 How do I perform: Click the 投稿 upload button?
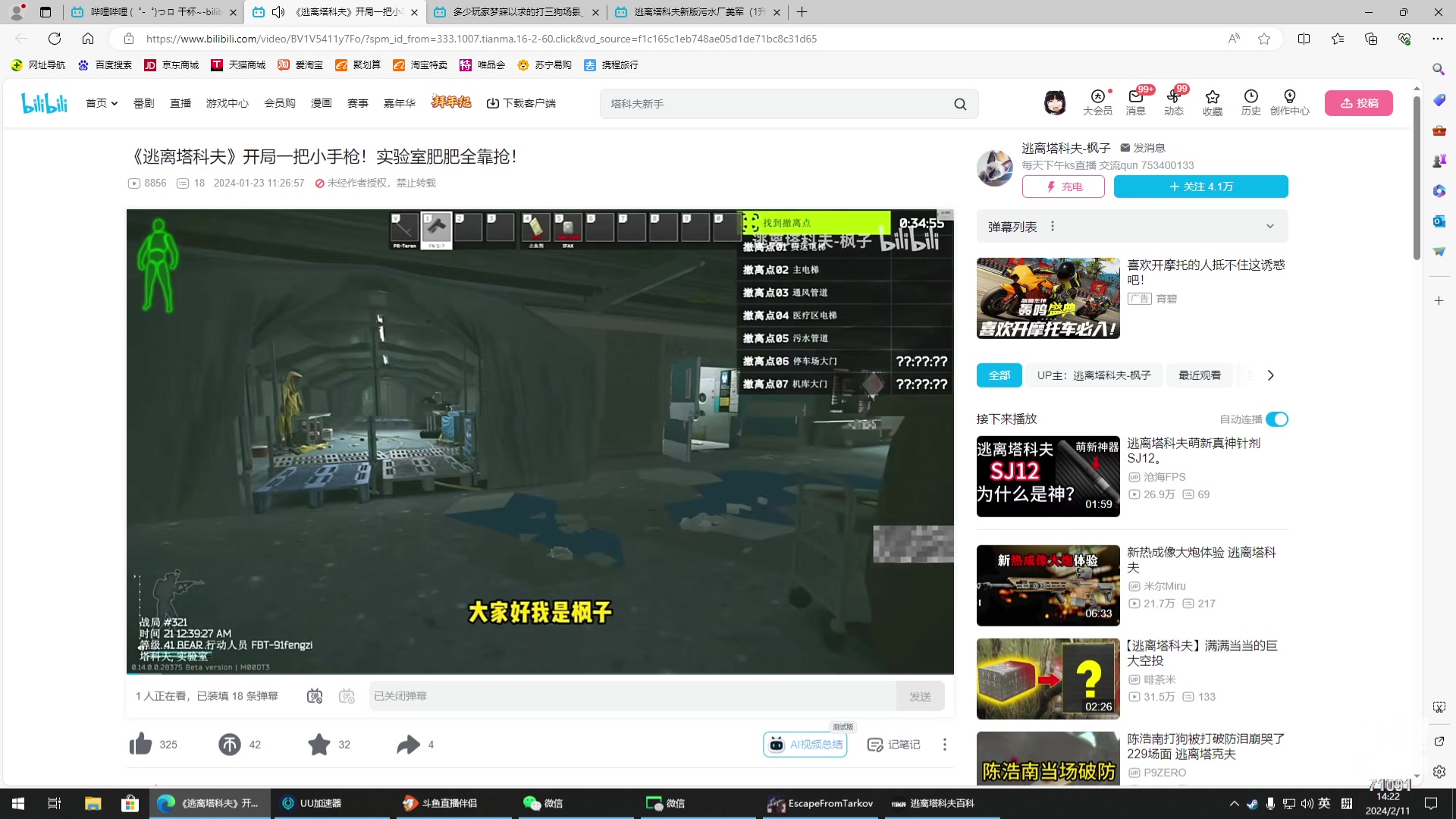[x=1359, y=103]
